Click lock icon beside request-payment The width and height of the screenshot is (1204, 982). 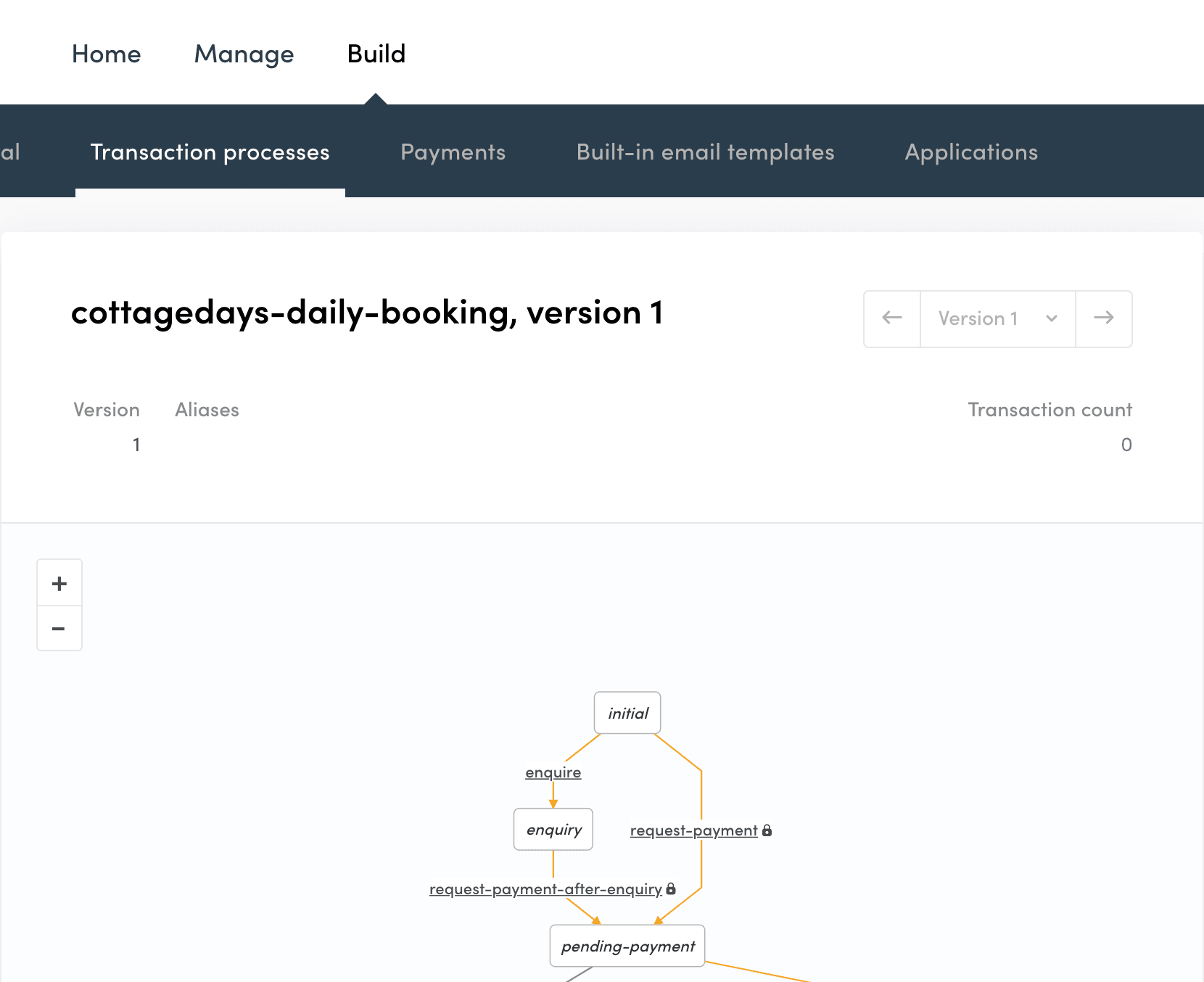coord(767,830)
